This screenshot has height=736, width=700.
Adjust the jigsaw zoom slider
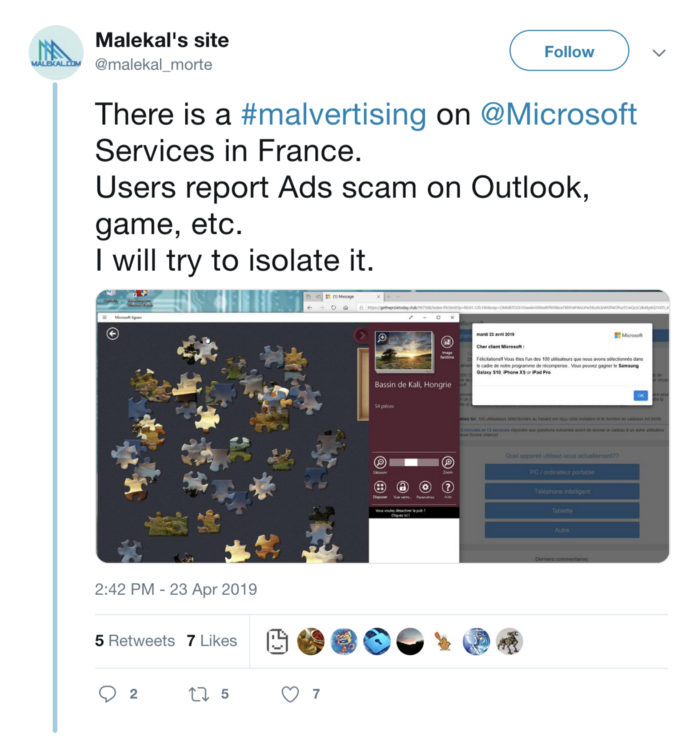[x=413, y=463]
